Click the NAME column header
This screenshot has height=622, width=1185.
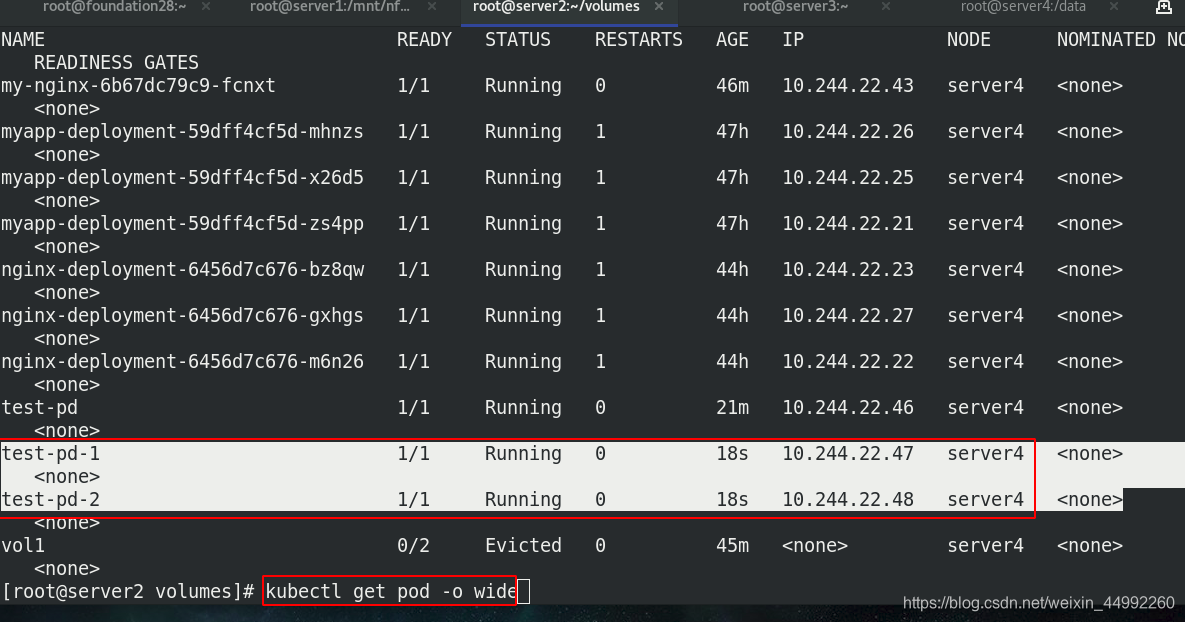[23, 39]
